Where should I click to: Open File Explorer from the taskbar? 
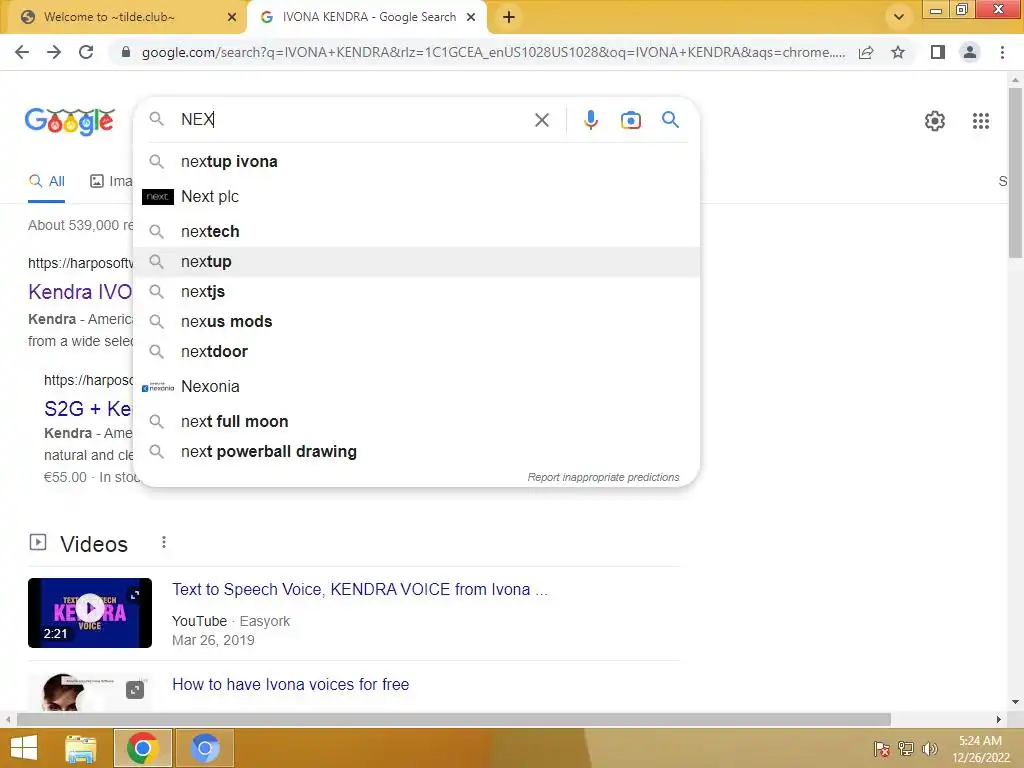click(x=80, y=748)
